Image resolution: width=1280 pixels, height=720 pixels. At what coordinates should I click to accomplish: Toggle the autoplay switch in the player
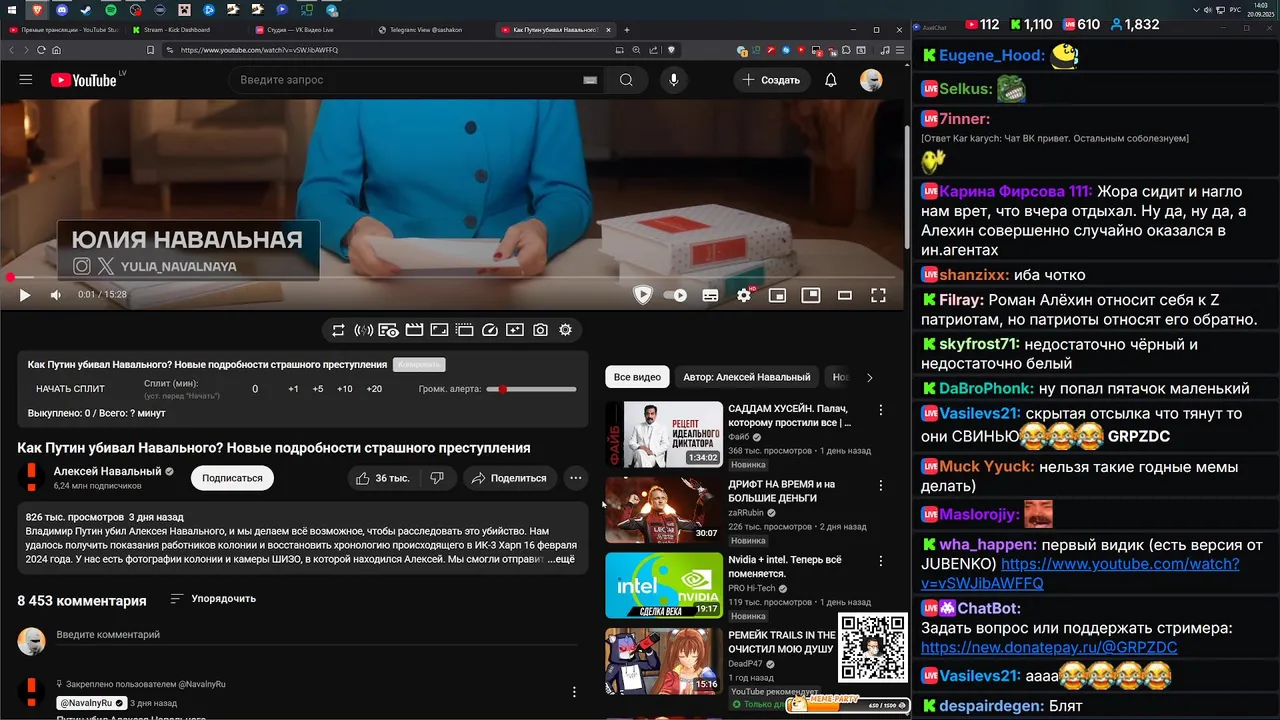pos(676,295)
